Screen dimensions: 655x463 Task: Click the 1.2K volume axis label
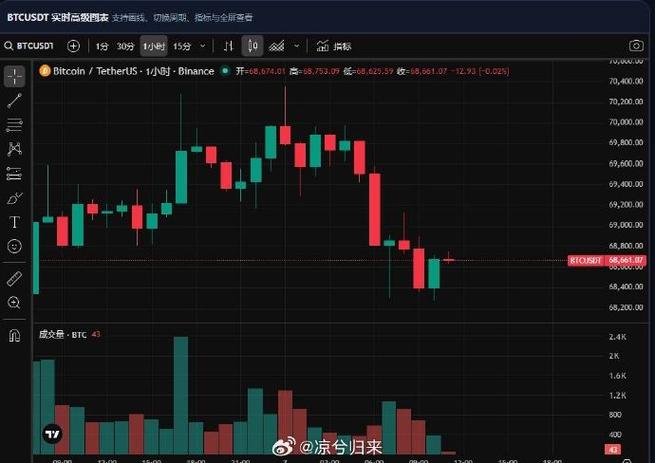(x=617, y=395)
